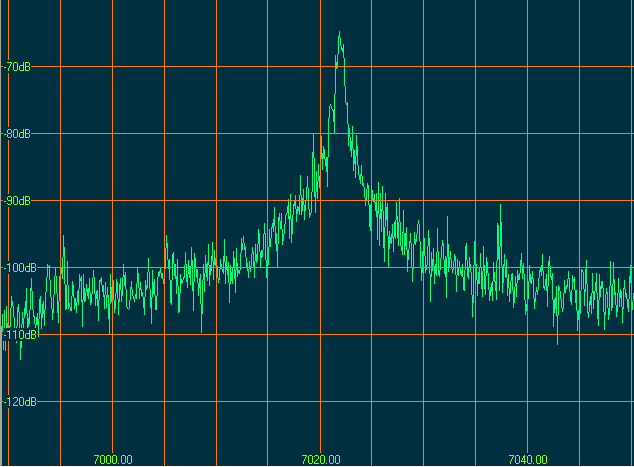Click the -120dB axis label
Viewport: 634px width, 467px height.
coord(20,402)
